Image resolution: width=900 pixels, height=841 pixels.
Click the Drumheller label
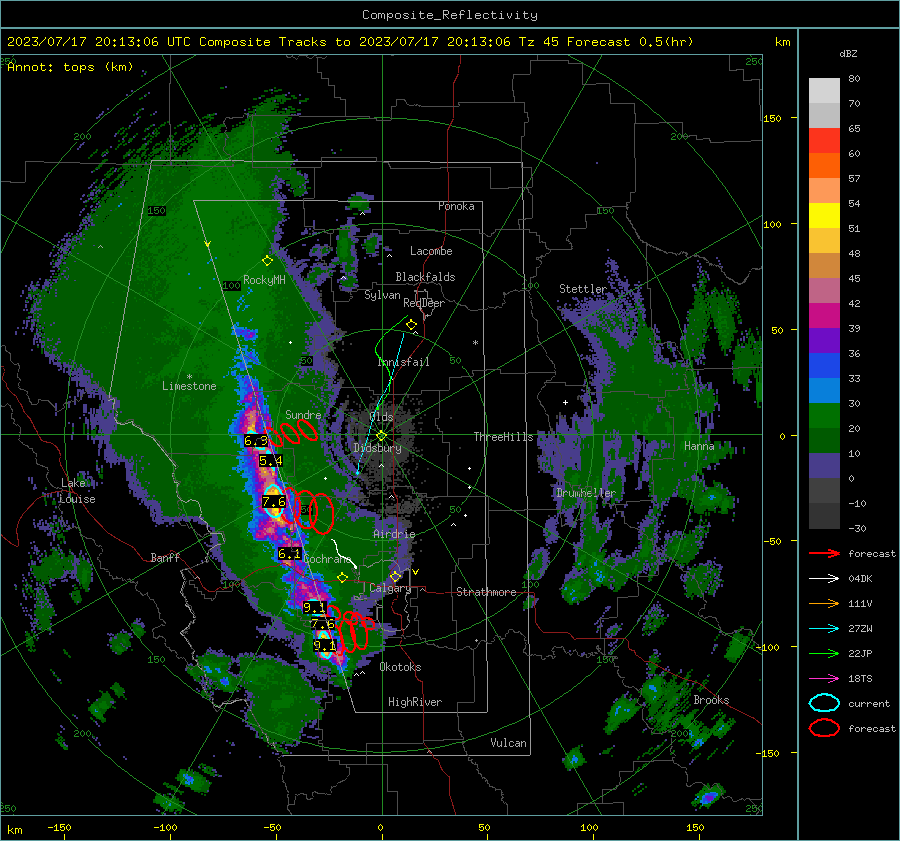[586, 493]
